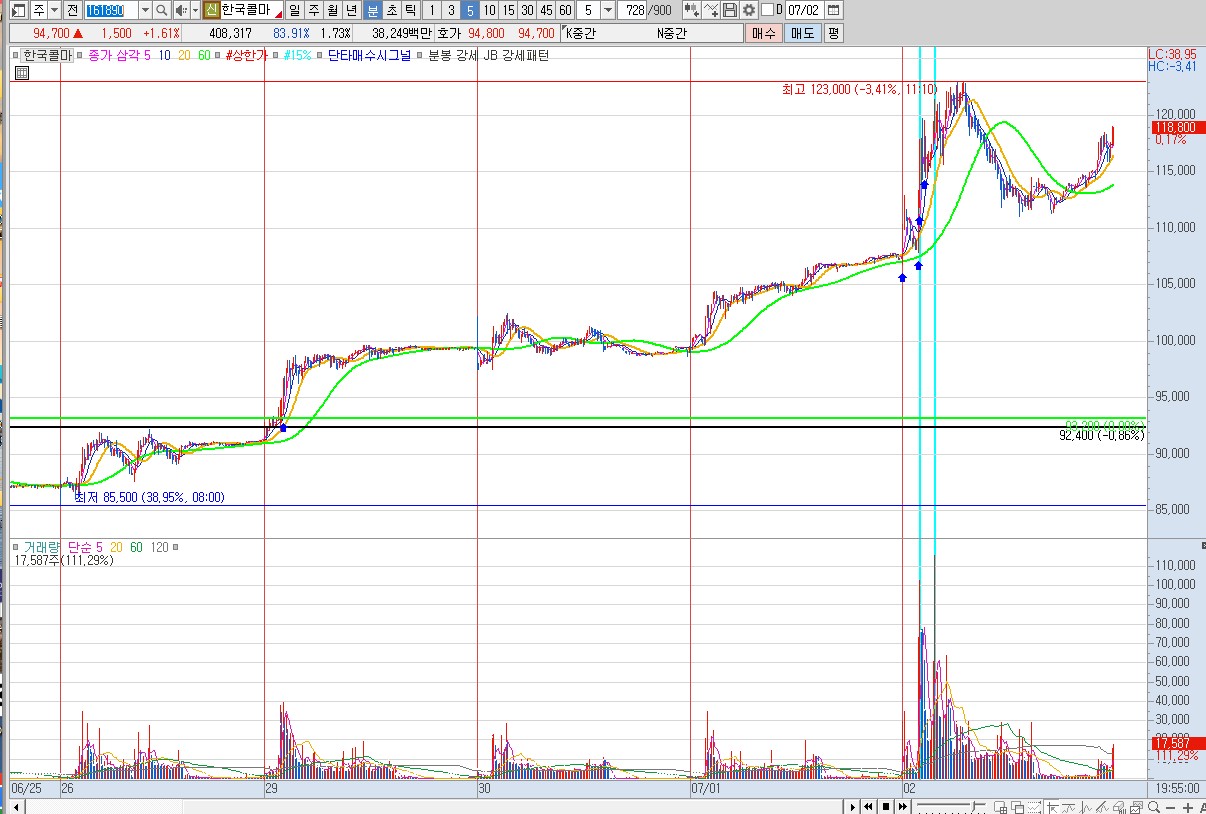
Task: Select the 초 second period tab
Action: point(392,10)
